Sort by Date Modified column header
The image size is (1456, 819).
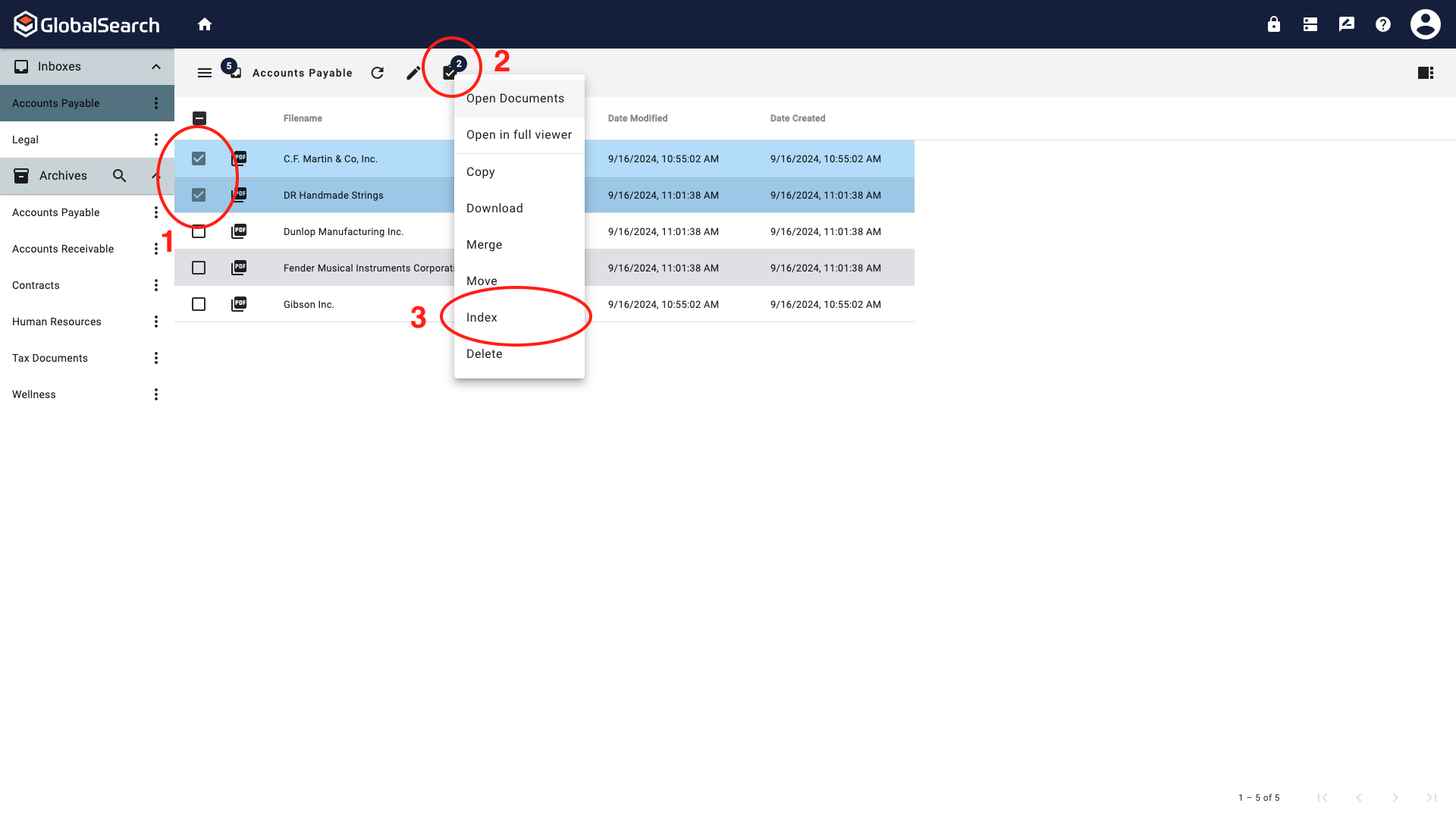tap(638, 118)
